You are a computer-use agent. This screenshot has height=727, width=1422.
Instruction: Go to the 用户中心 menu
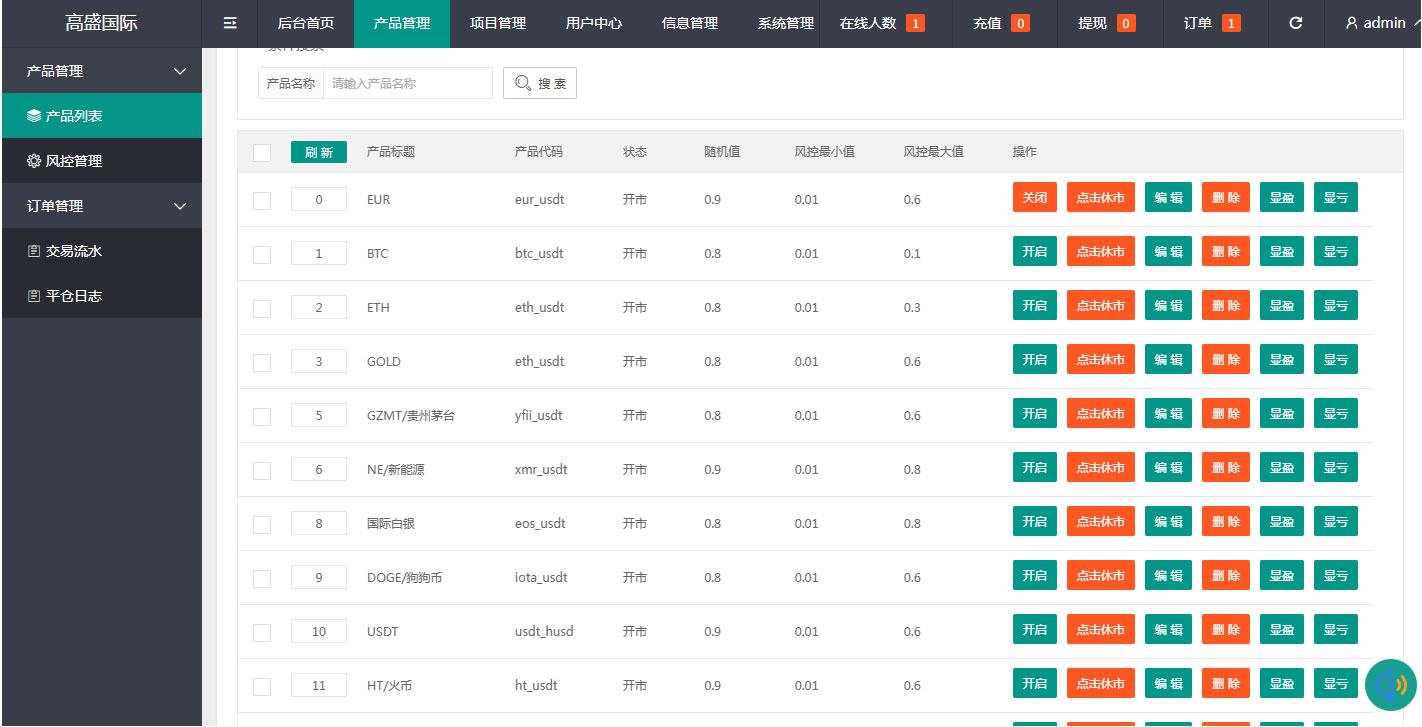coord(594,23)
